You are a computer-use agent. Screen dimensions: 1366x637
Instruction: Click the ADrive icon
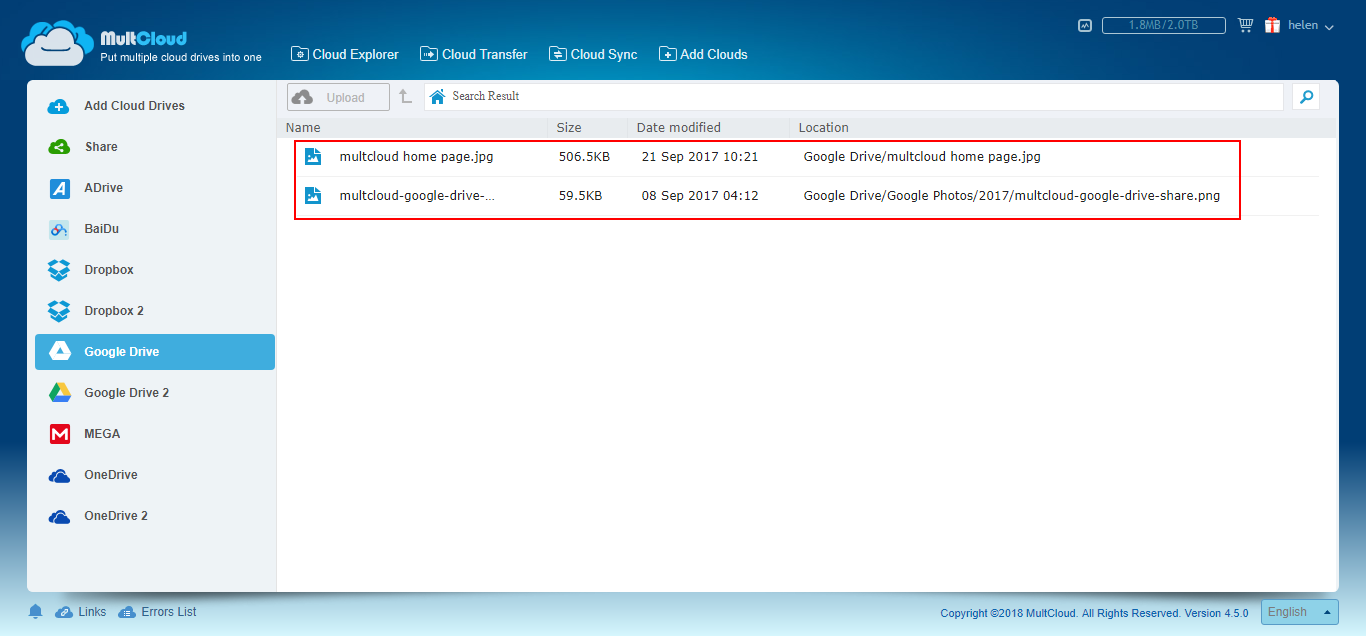tap(59, 188)
